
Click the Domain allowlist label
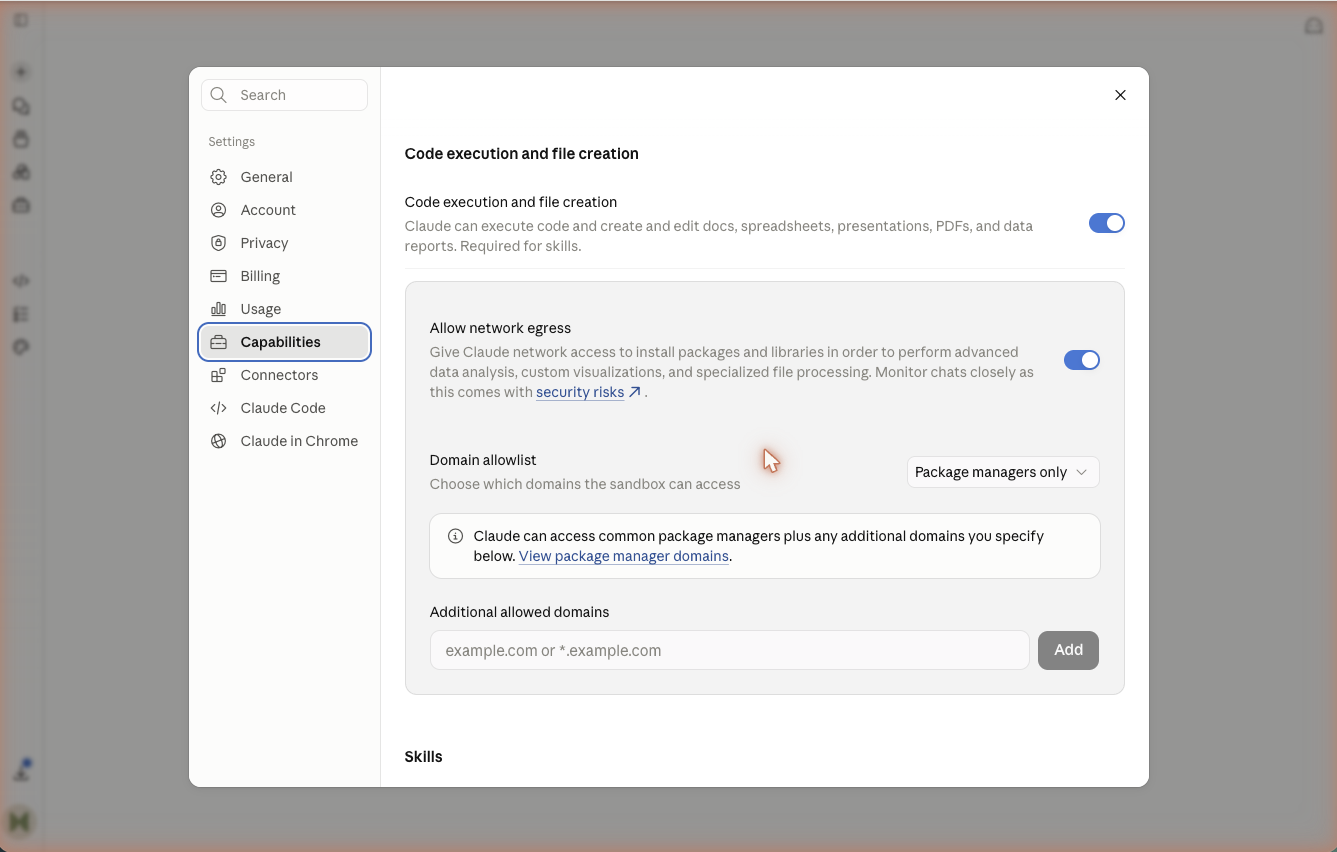click(x=483, y=460)
